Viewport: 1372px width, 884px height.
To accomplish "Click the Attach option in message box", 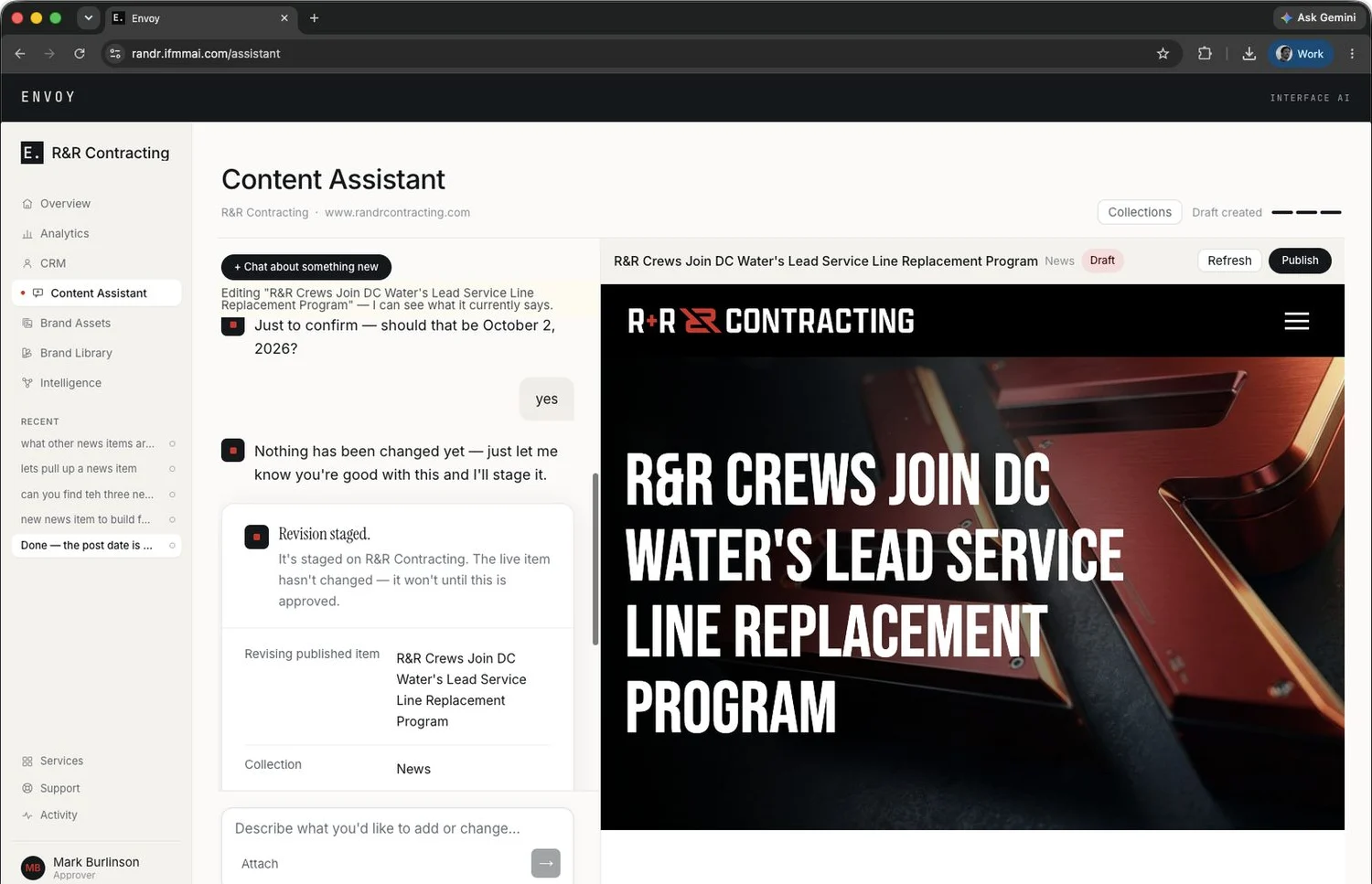I will tap(260, 864).
